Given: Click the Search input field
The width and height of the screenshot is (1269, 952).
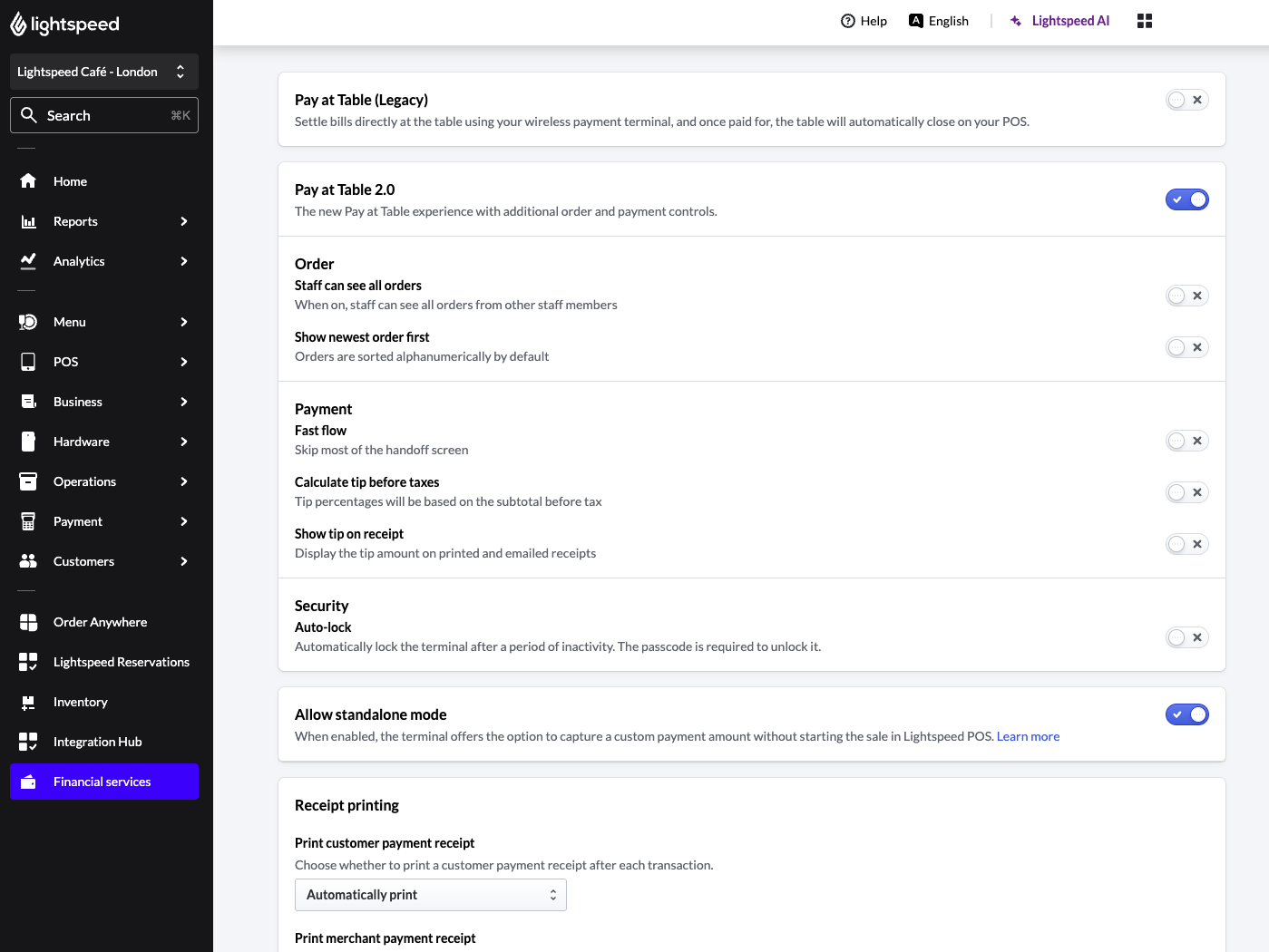Looking at the screenshot, I should point(104,115).
